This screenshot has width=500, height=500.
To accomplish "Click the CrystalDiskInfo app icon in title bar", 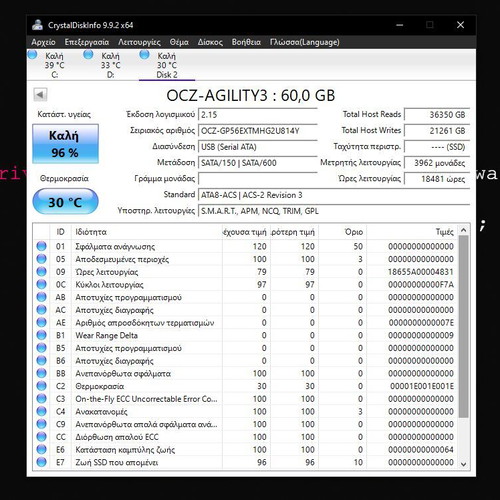I will [37, 25].
